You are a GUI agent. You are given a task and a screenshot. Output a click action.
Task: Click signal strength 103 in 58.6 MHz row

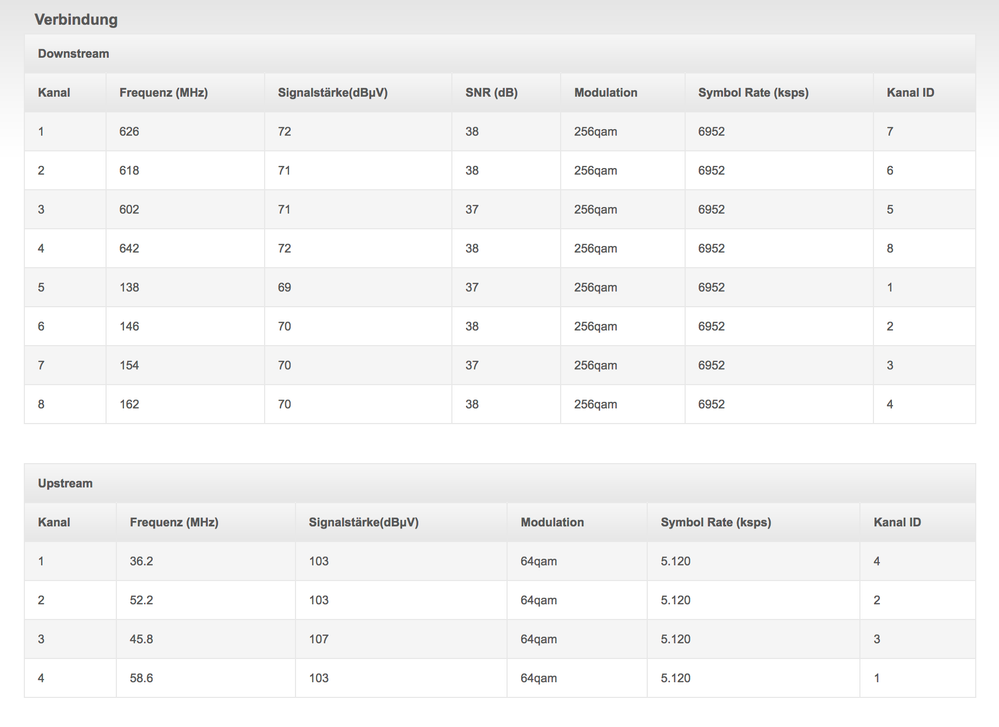pyautogui.click(x=319, y=677)
